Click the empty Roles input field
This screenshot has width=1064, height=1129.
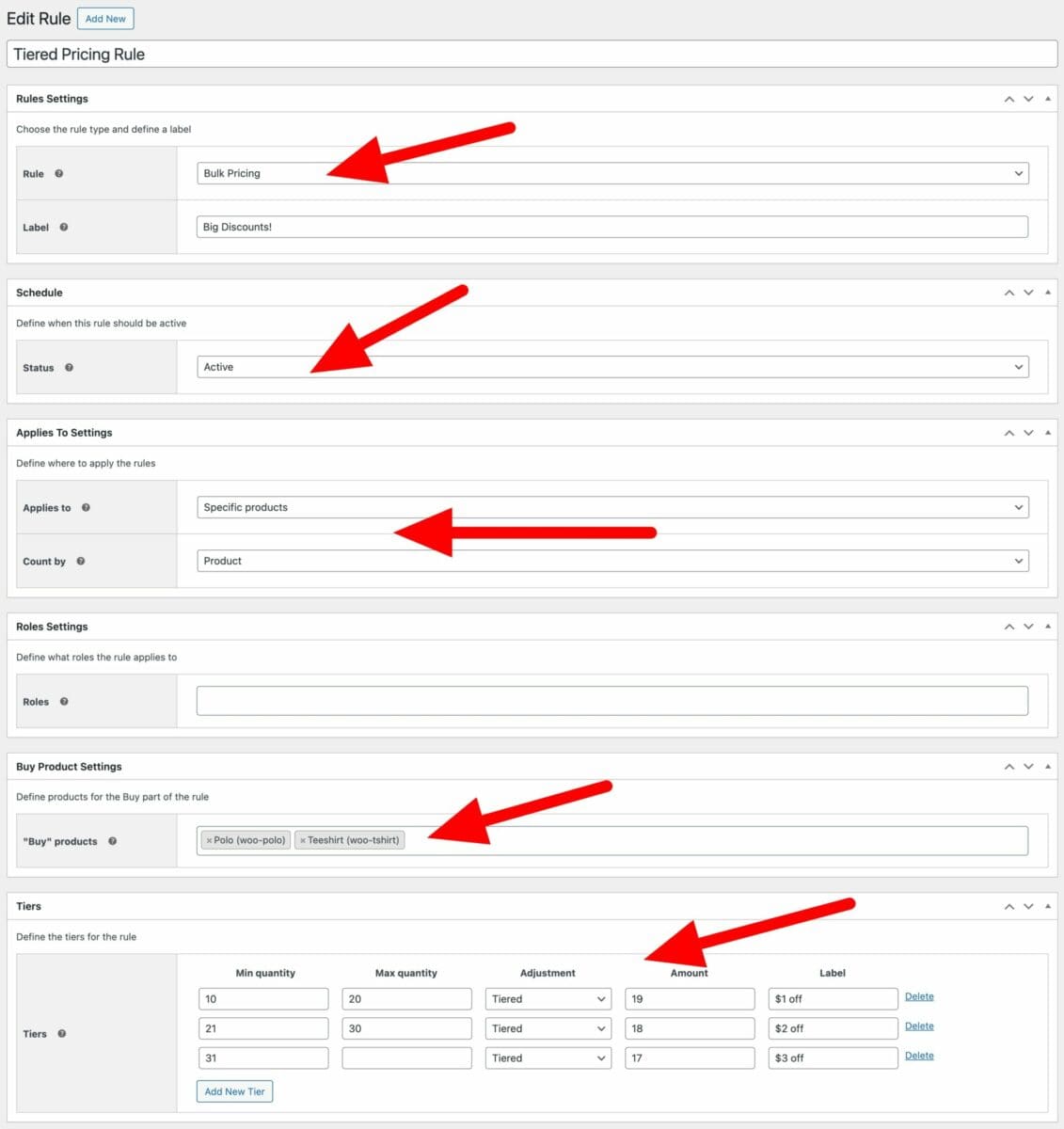click(612, 701)
